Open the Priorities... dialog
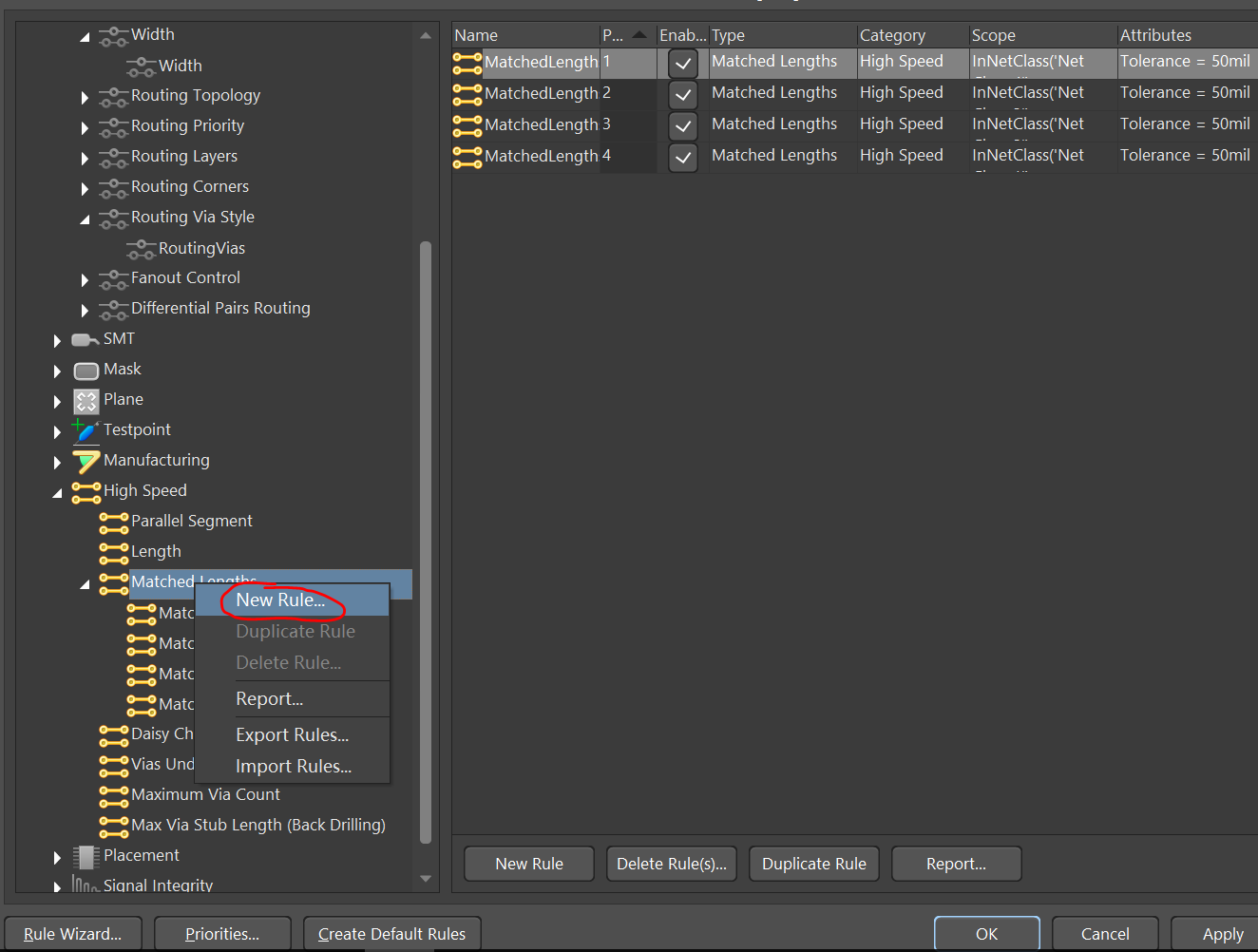 click(222, 934)
